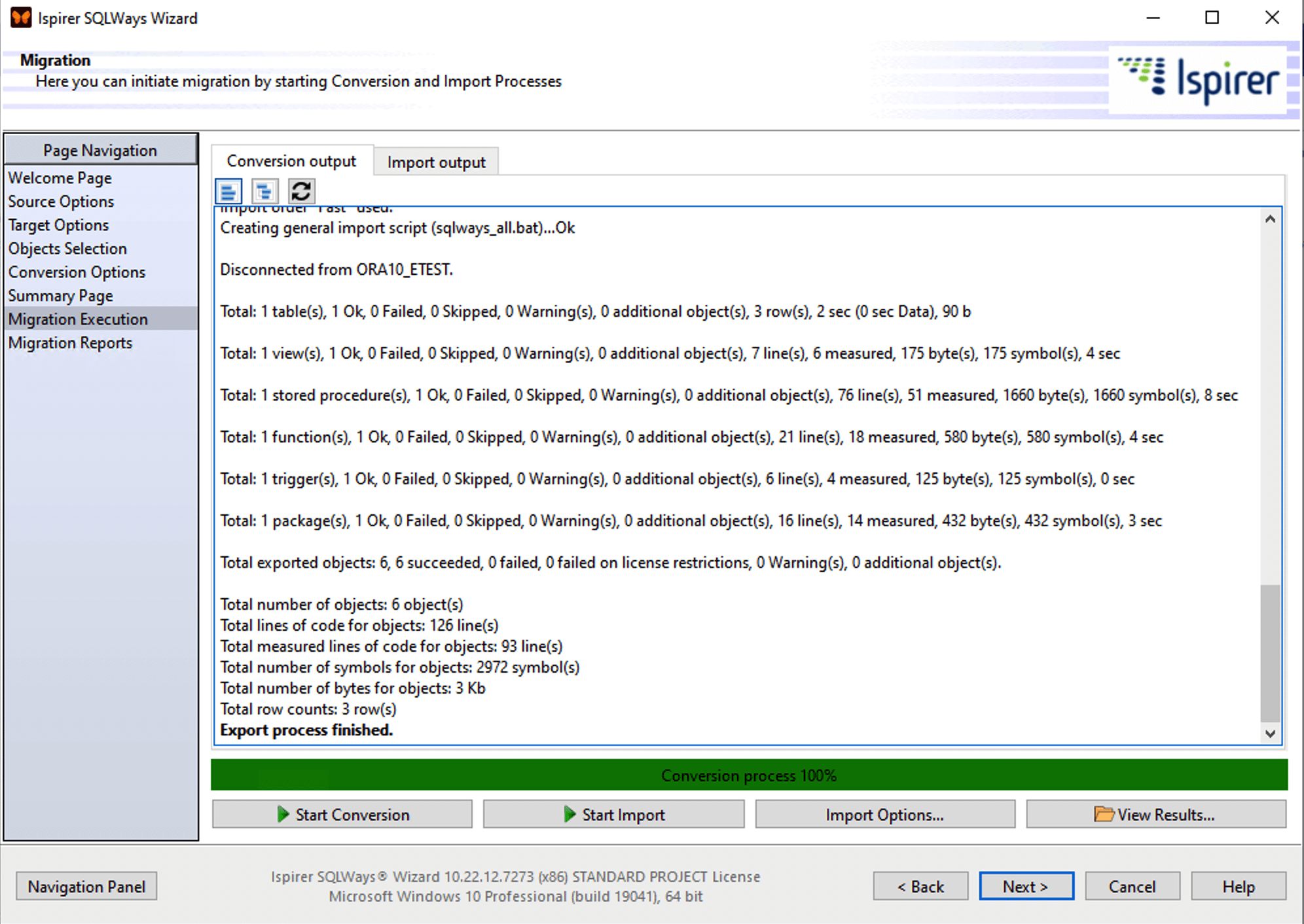
Task: Click the Conversion process progress bar
Action: tap(749, 775)
